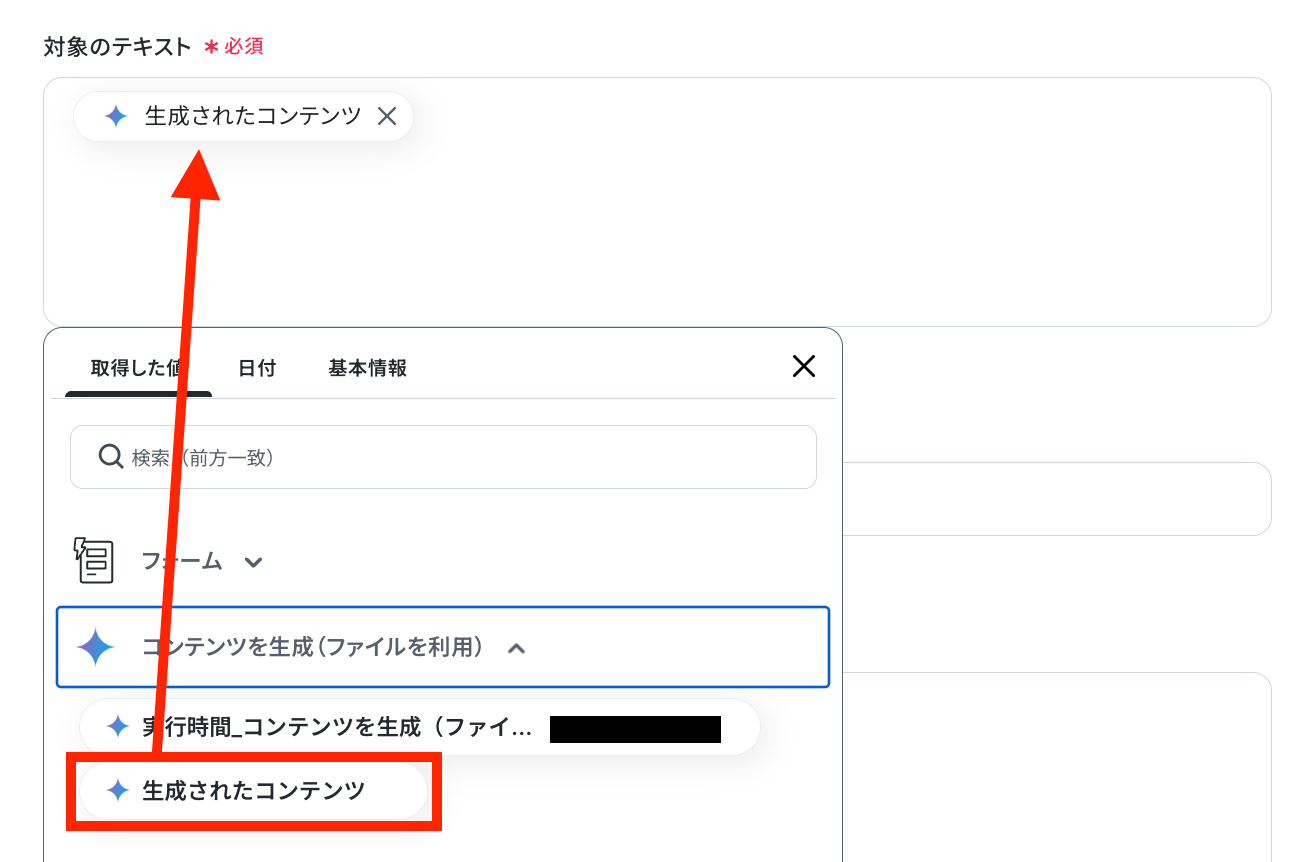1294x862 pixels.
Task: Expand the フォーム section chevron
Action: [254, 562]
